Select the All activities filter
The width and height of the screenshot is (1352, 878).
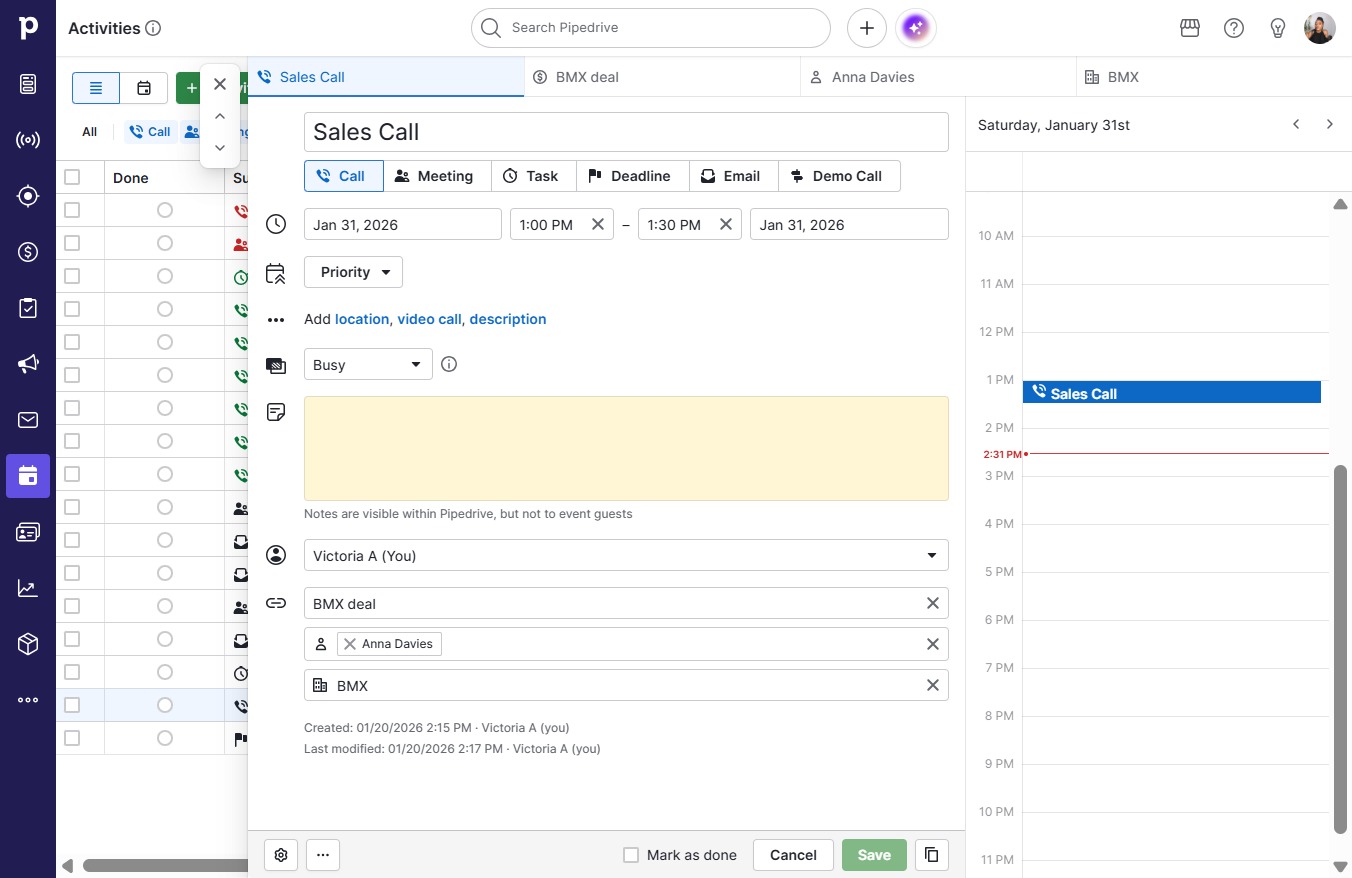click(x=90, y=131)
